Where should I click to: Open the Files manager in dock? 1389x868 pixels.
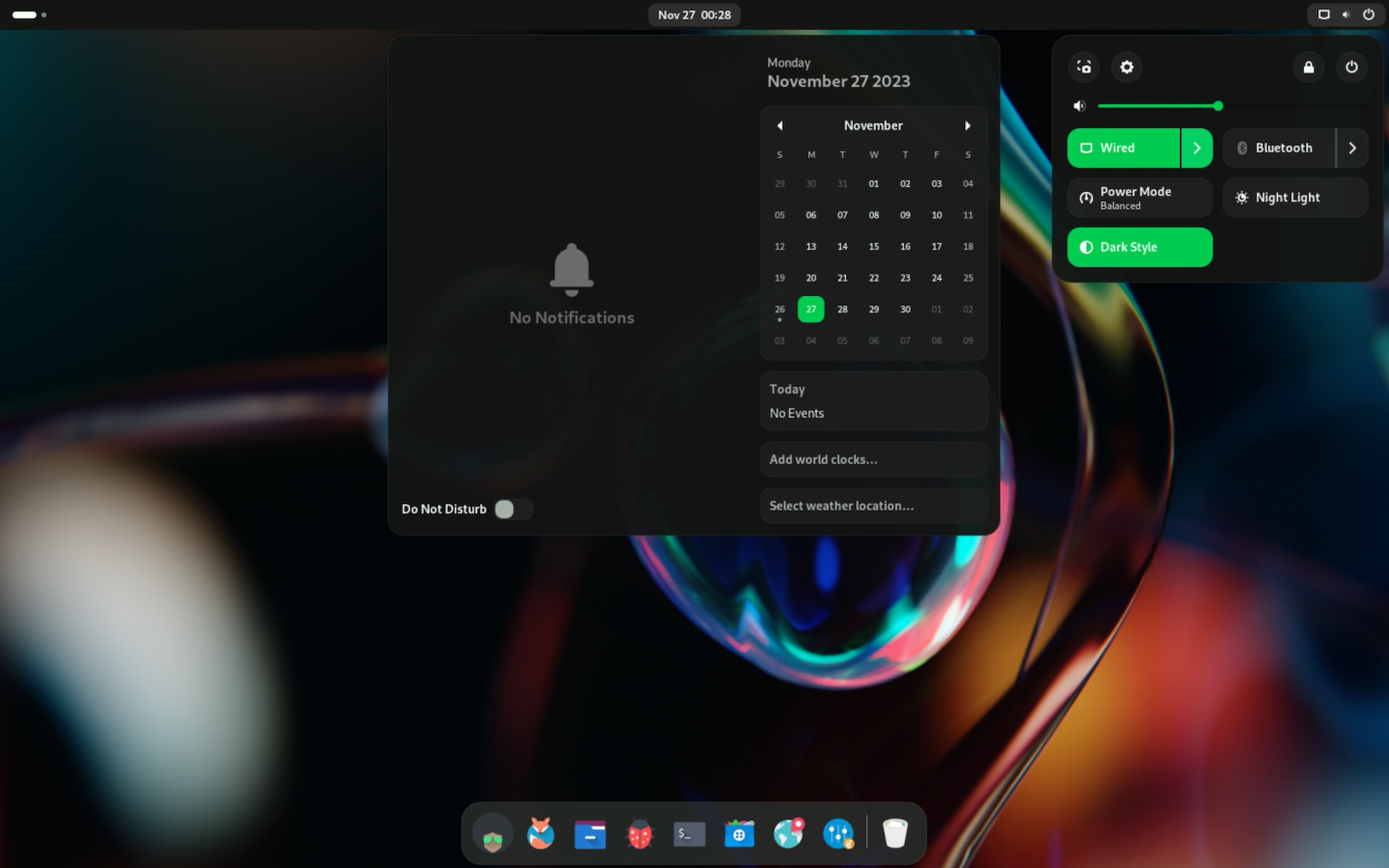click(590, 834)
